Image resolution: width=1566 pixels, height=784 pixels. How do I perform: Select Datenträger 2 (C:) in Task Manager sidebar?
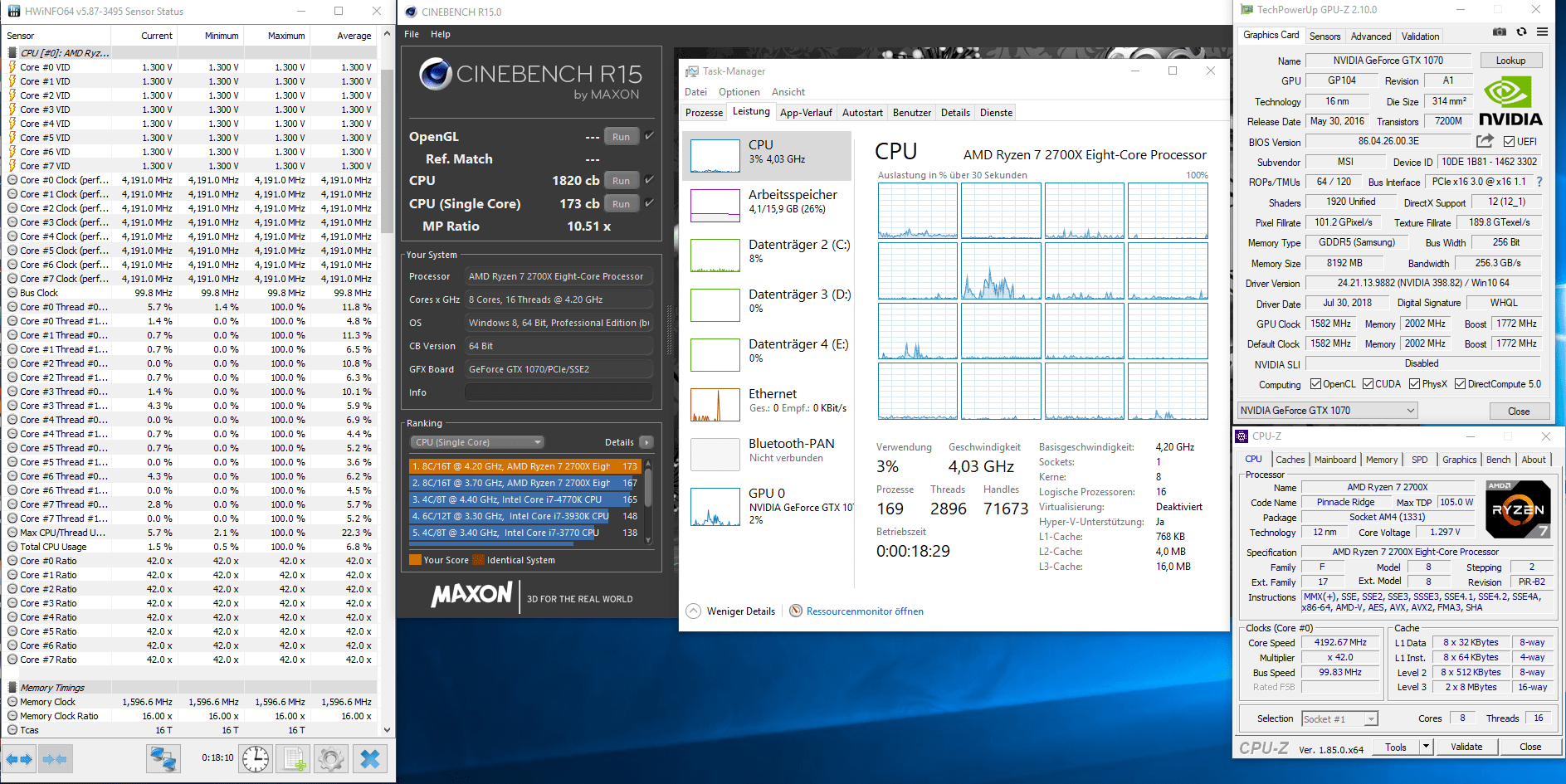pyautogui.click(x=767, y=255)
